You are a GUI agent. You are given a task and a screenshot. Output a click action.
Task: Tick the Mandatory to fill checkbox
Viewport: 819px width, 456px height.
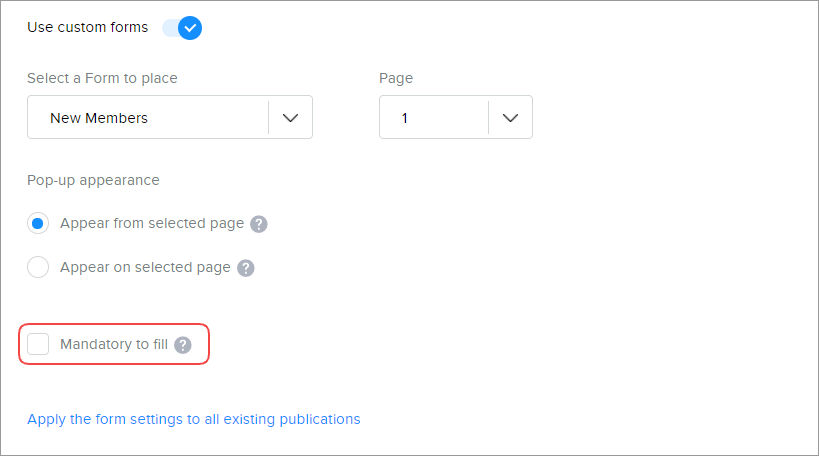coord(38,344)
